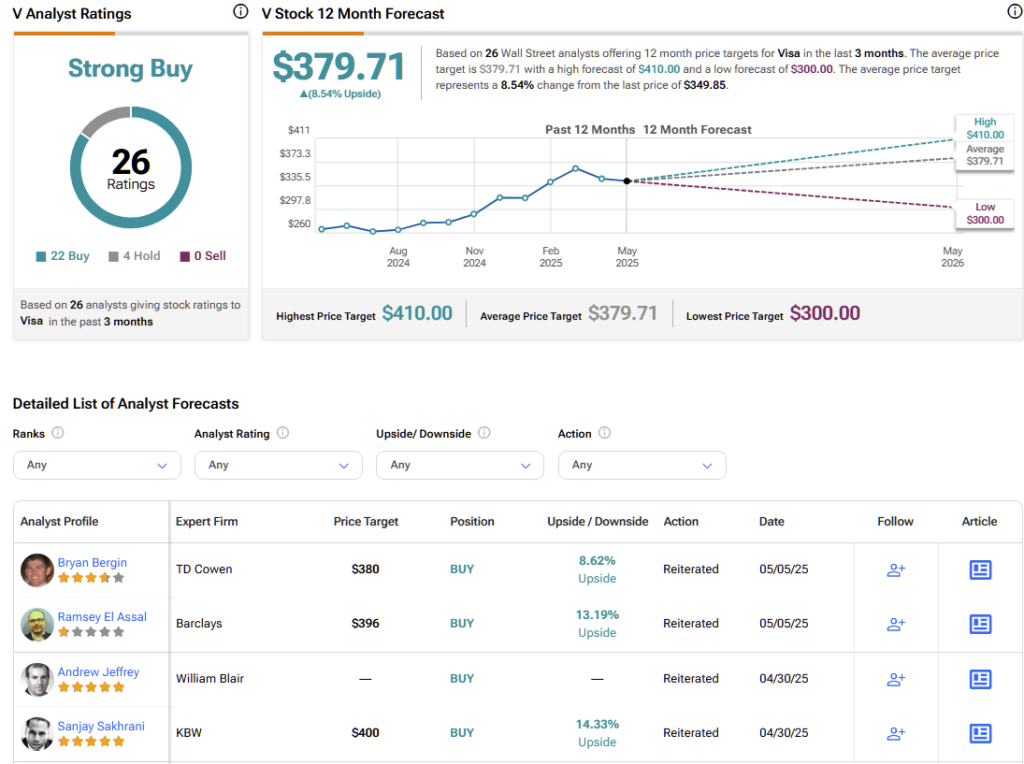The image size is (1024, 764).
Task: Click Andrew Jeffrey's profile photo
Action: coord(37,679)
